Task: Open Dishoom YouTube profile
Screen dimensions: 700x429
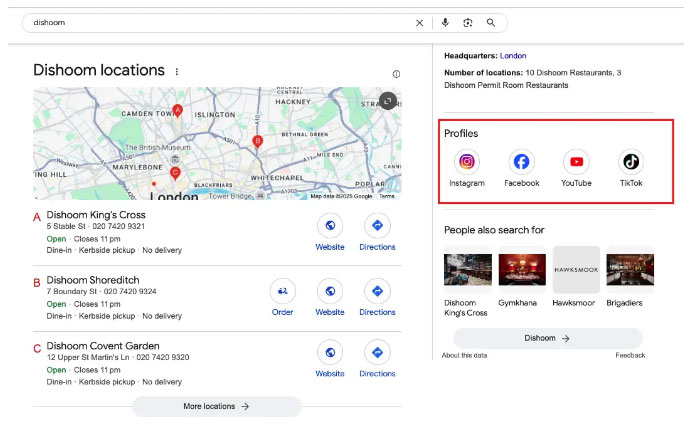Action: click(x=576, y=162)
